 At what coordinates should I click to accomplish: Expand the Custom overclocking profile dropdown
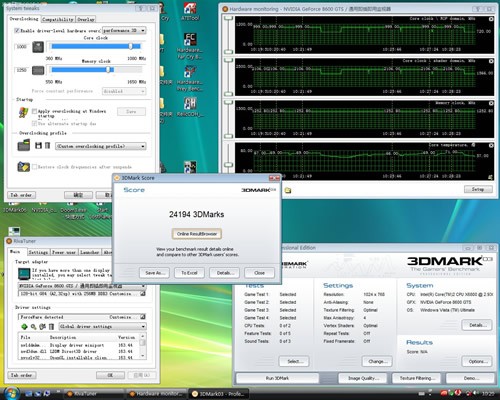tap(101, 146)
